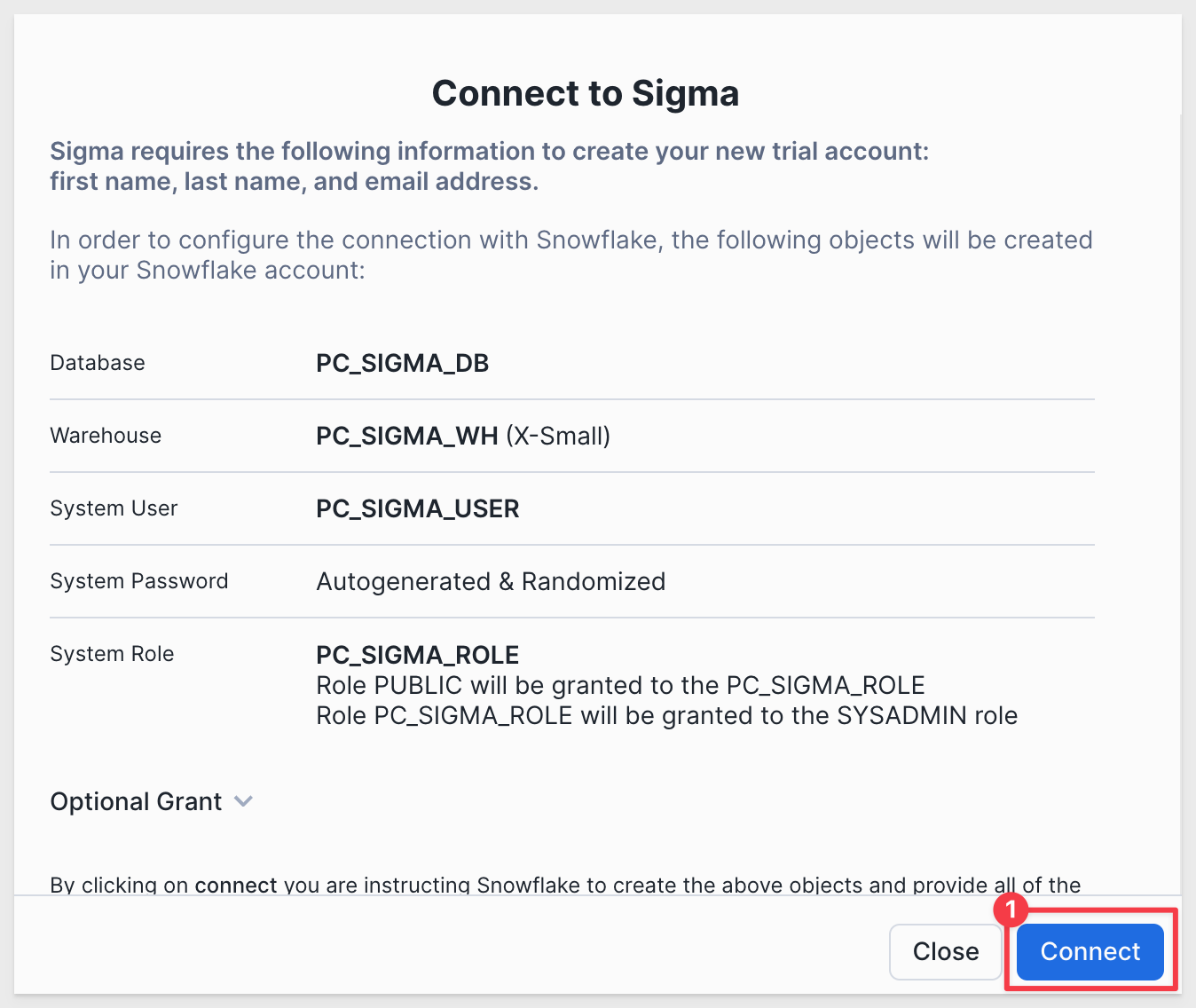This screenshot has height=1008, width=1196.
Task: Select the Connect to Sigma heading
Action: pos(586,93)
